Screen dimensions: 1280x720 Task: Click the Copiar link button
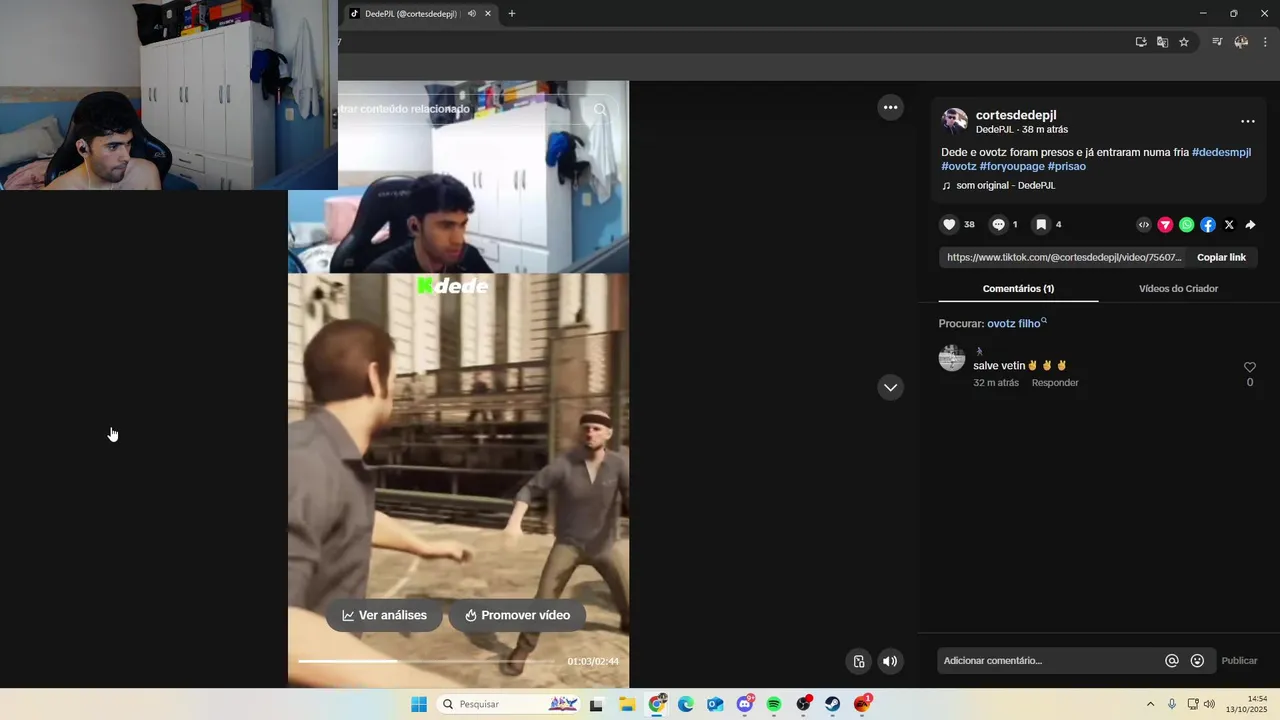click(1221, 257)
